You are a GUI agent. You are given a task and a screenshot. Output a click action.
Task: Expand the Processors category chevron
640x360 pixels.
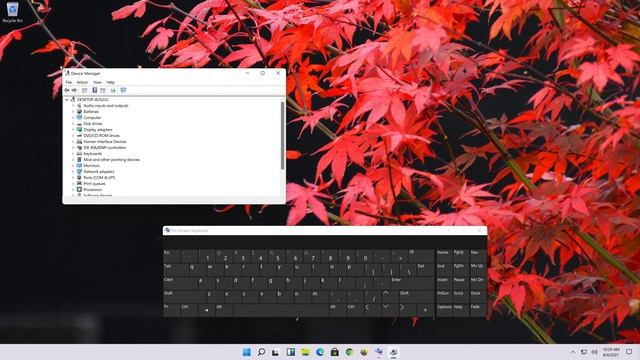point(73,189)
